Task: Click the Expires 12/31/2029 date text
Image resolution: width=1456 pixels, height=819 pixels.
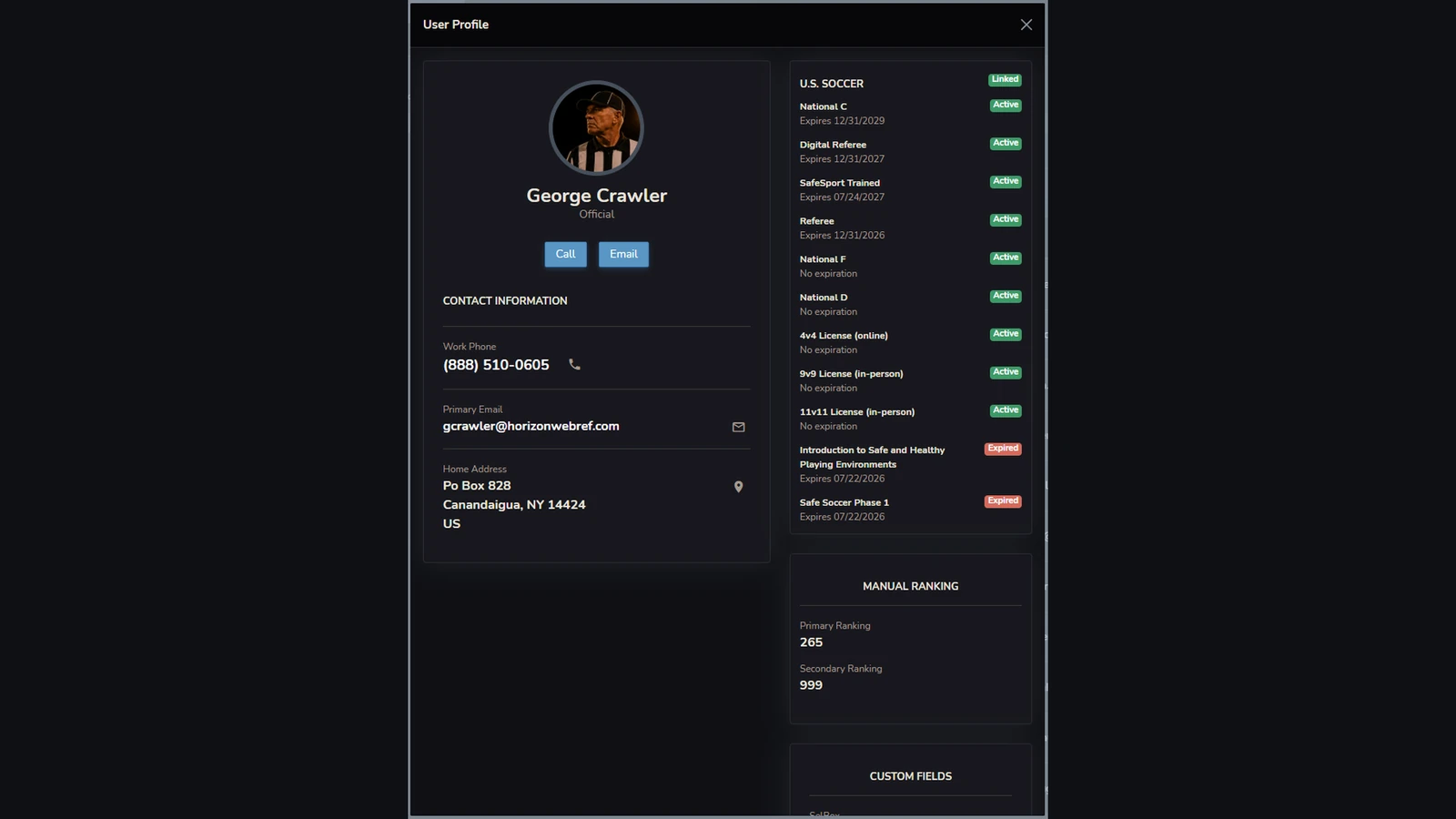Action: [x=842, y=121]
